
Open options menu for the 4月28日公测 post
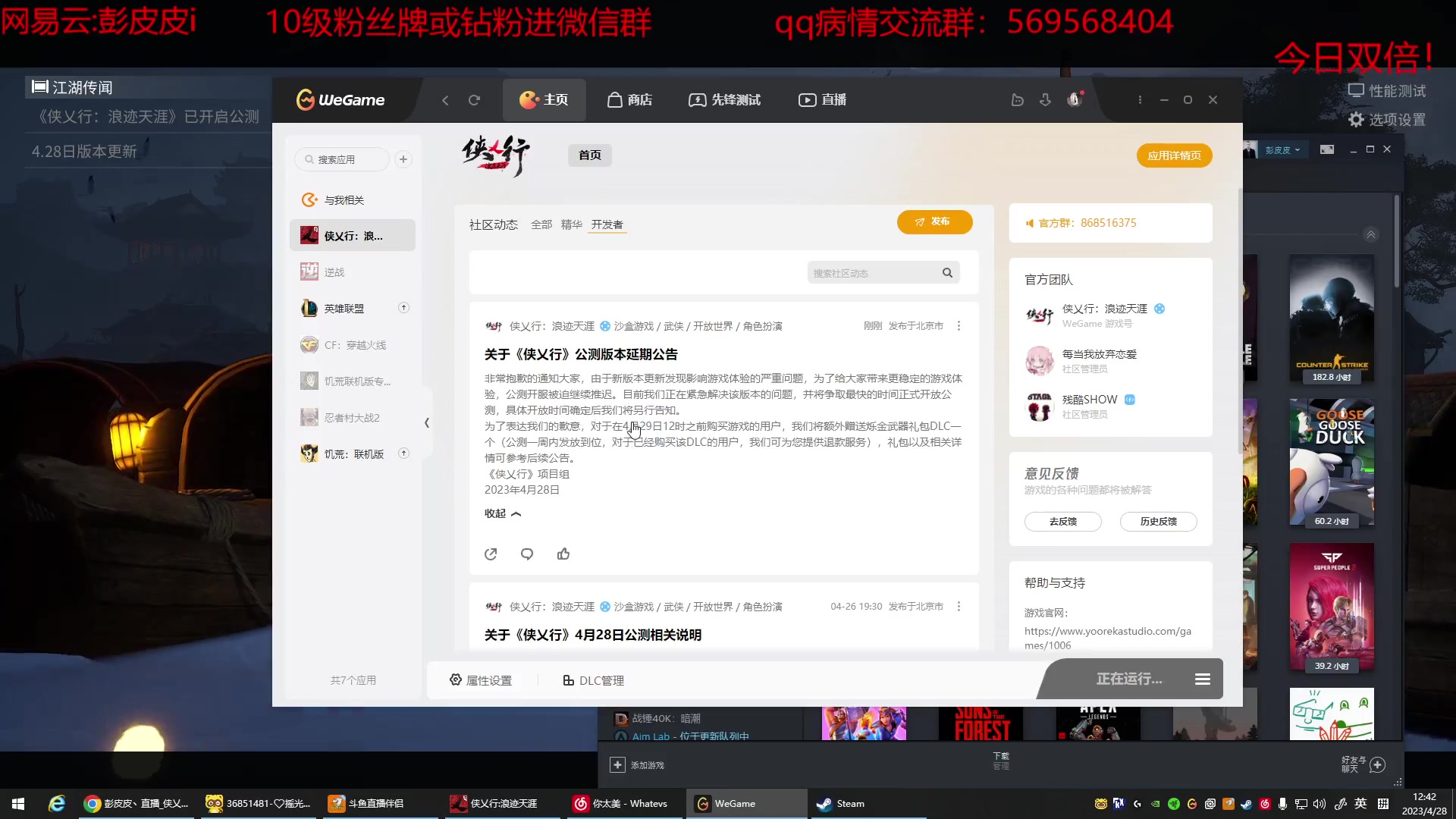[959, 607]
